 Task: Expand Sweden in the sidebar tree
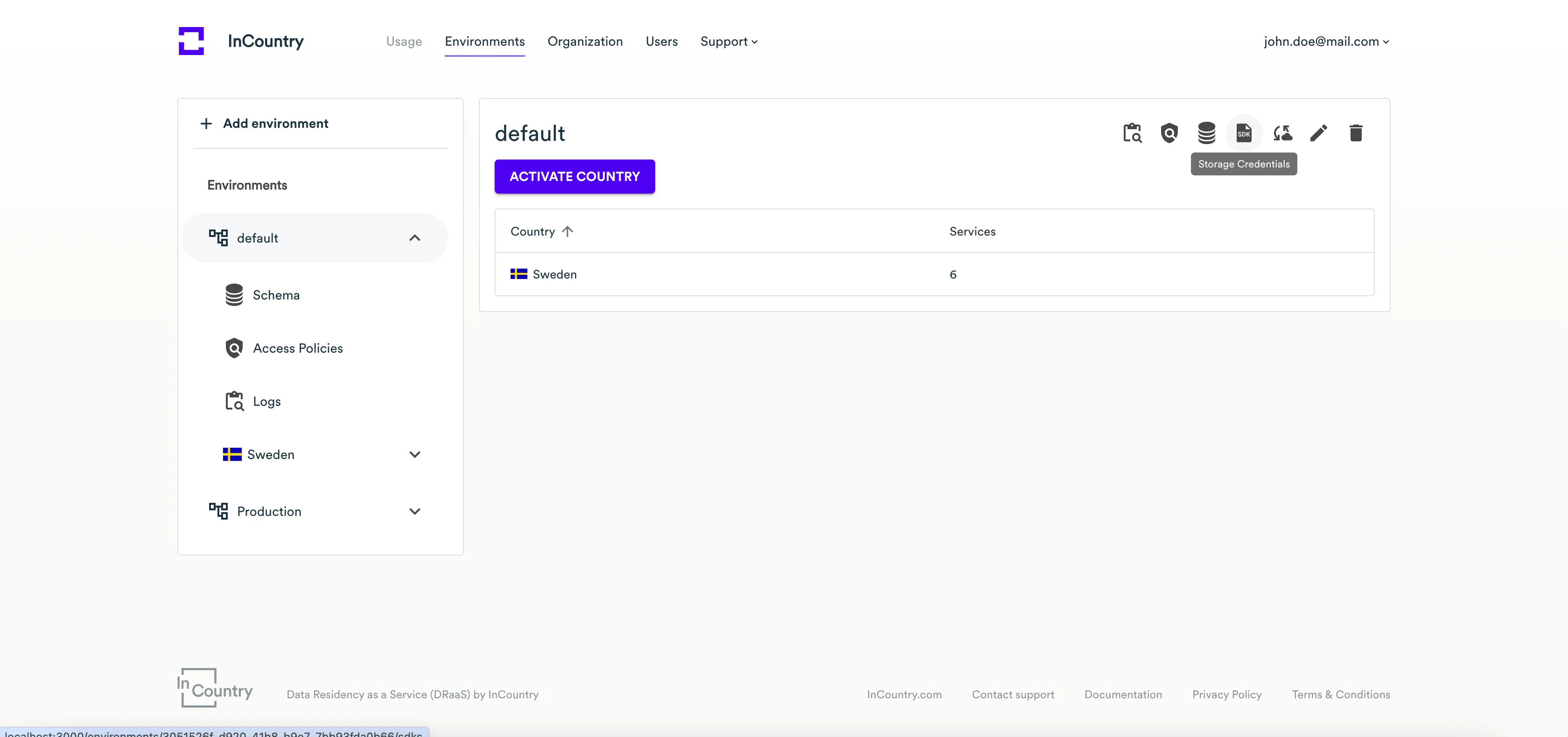click(x=414, y=455)
